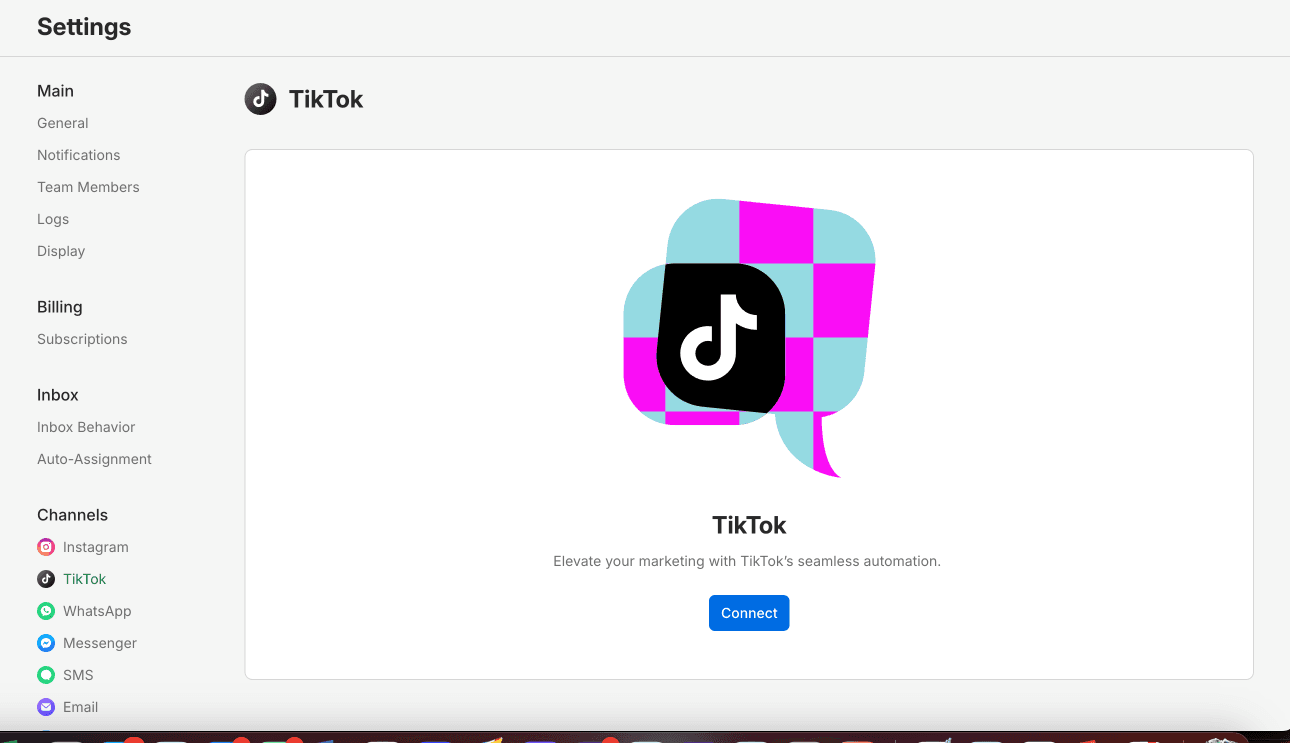This screenshot has height=743, width=1290.
Task: Click the Billing section heading
Action: click(x=60, y=307)
